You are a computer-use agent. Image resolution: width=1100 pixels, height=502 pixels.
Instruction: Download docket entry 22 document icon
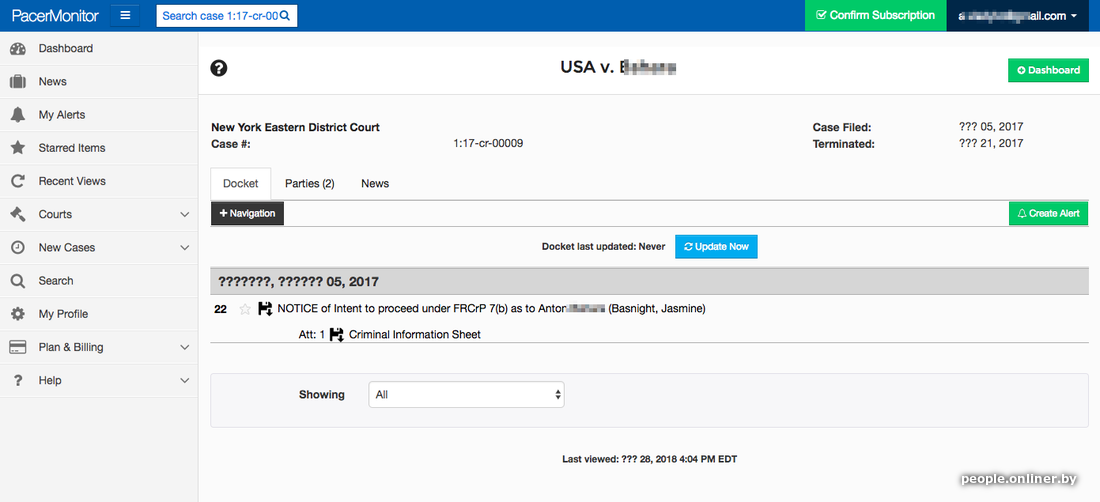(x=265, y=308)
